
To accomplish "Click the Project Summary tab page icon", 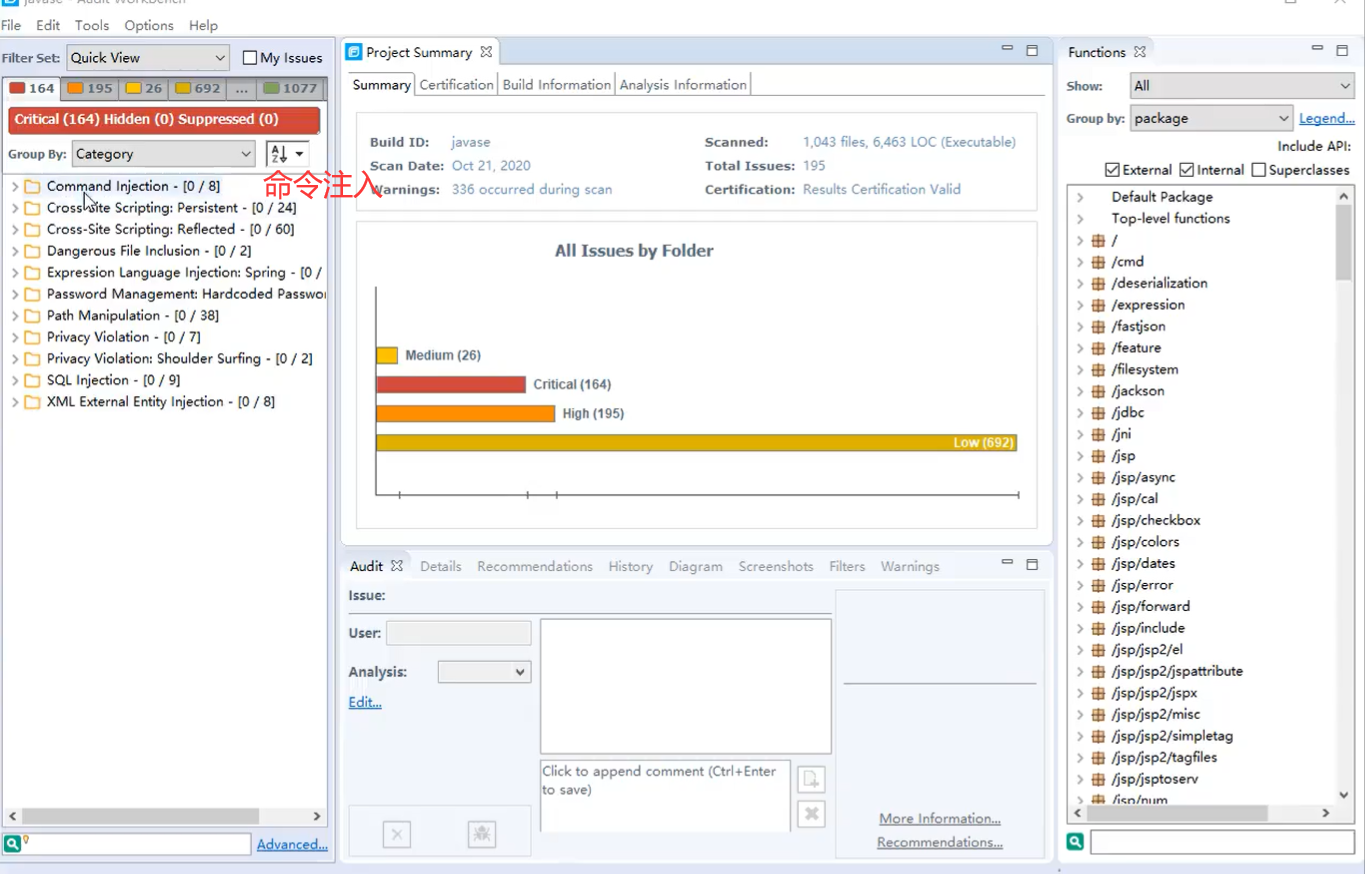I will pyautogui.click(x=354, y=52).
